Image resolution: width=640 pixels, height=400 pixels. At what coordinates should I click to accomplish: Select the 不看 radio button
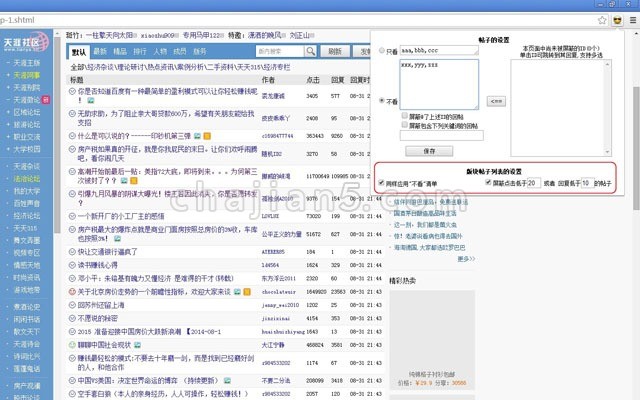coord(382,100)
